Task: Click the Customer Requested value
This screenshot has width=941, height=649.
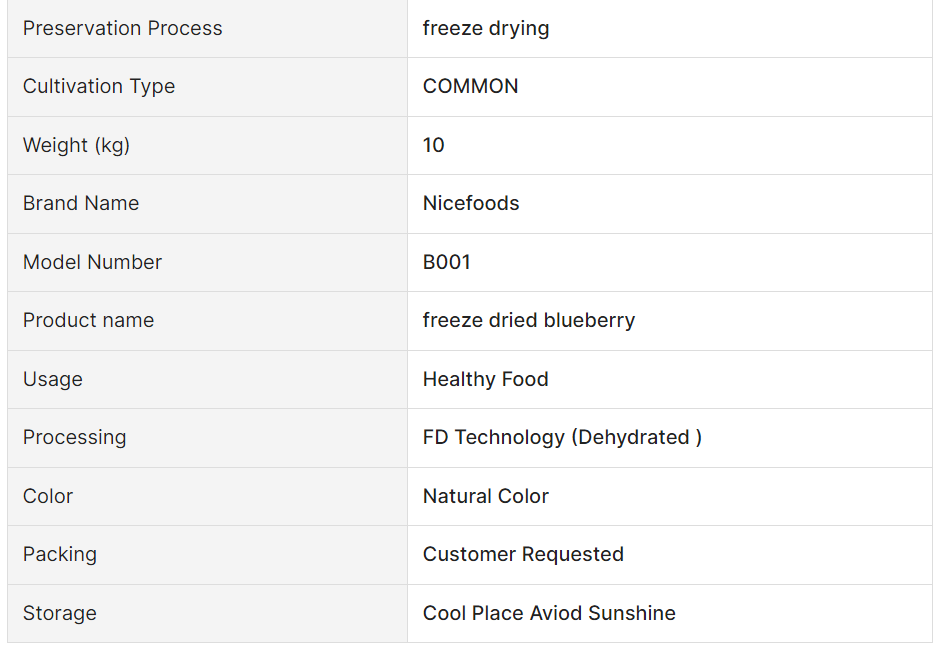Action: coord(523,554)
